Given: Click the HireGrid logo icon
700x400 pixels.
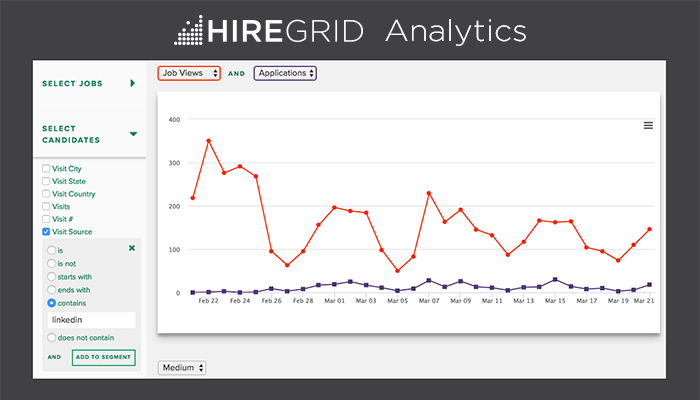Looking at the screenshot, I should click(188, 30).
